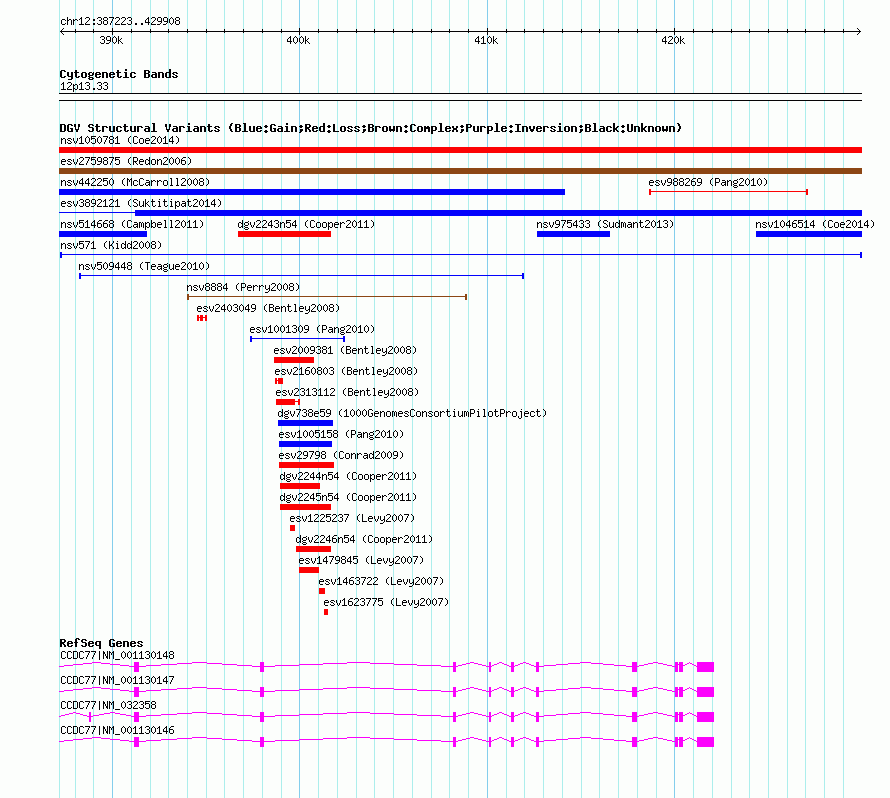Click the 420k ruler tick label
Viewport: 890px width, 798px height.
[673, 40]
